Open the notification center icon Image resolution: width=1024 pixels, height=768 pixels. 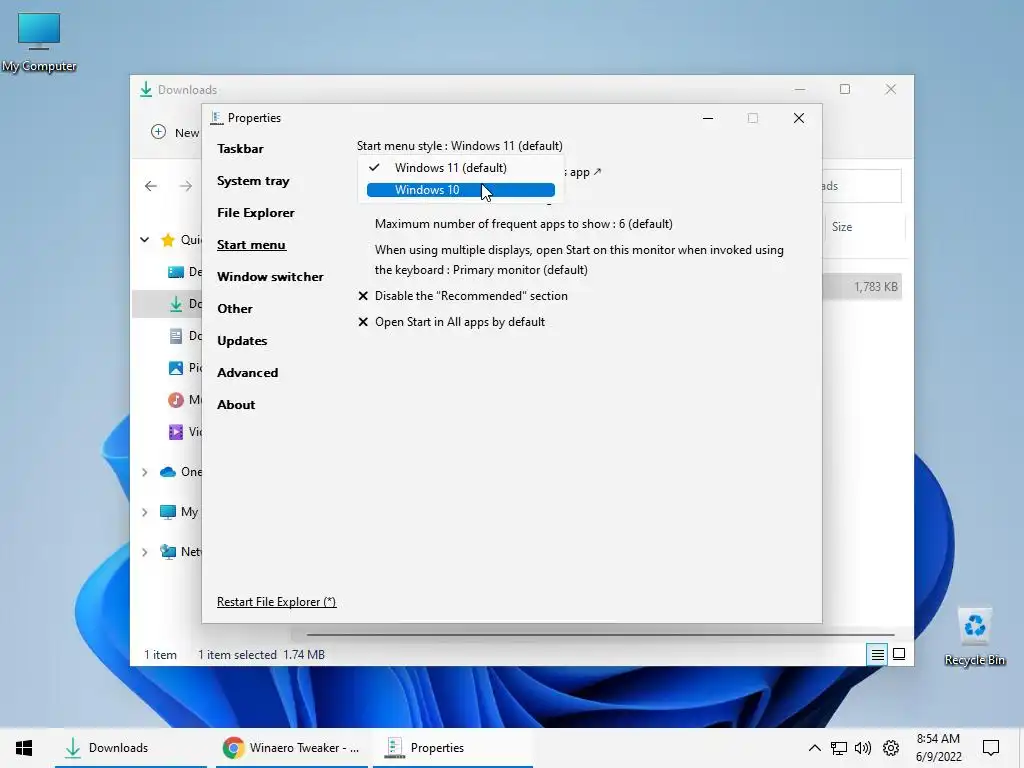pyautogui.click(x=991, y=748)
